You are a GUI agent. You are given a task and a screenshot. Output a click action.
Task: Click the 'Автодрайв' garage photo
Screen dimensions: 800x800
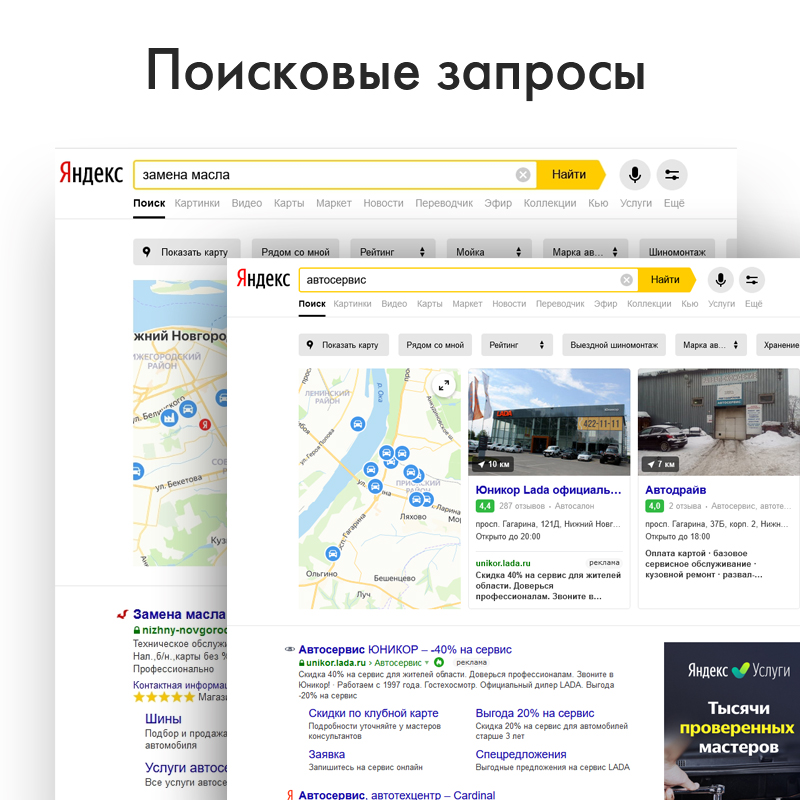(x=718, y=422)
